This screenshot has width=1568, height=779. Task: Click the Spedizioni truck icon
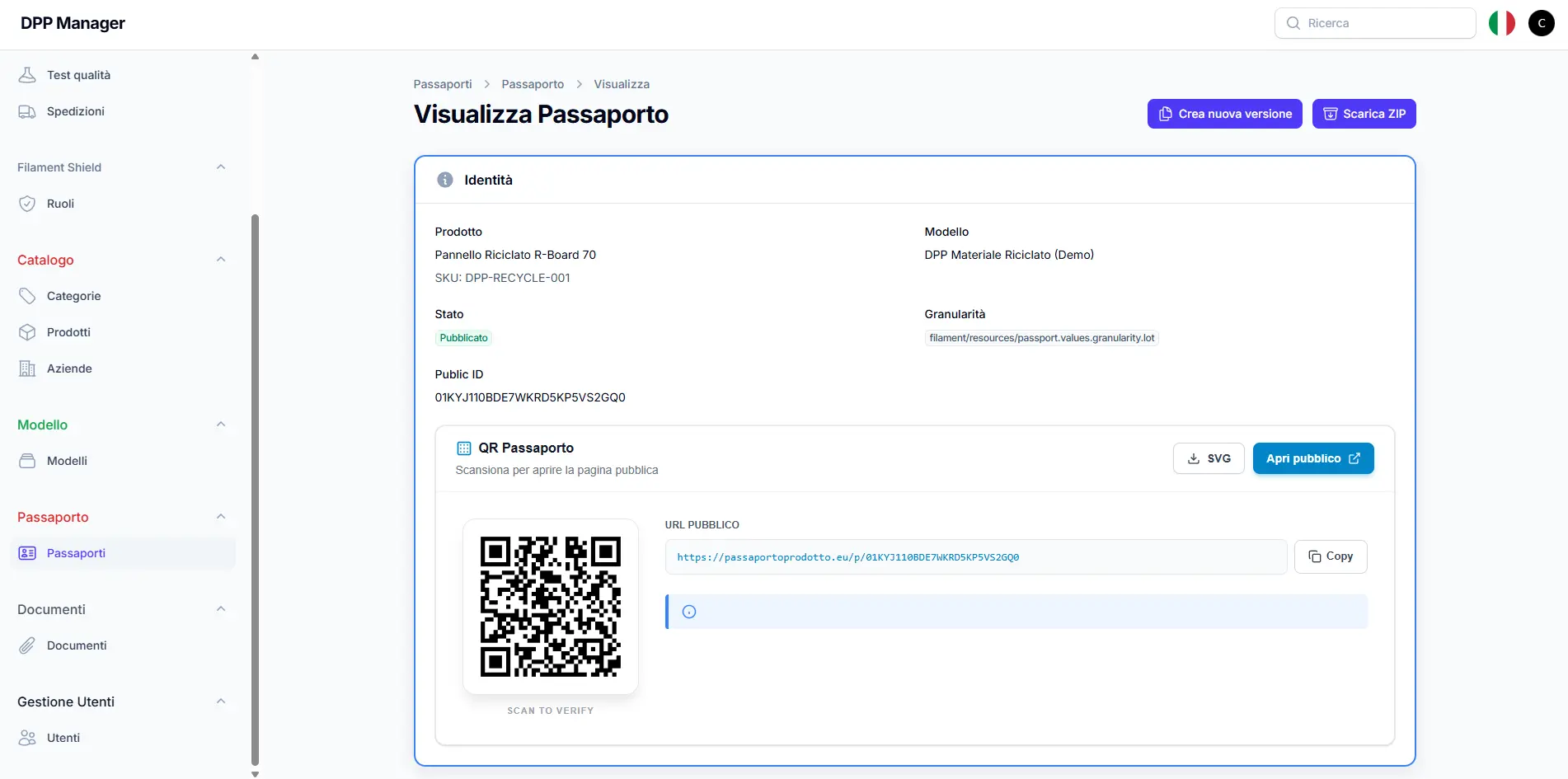(x=27, y=111)
